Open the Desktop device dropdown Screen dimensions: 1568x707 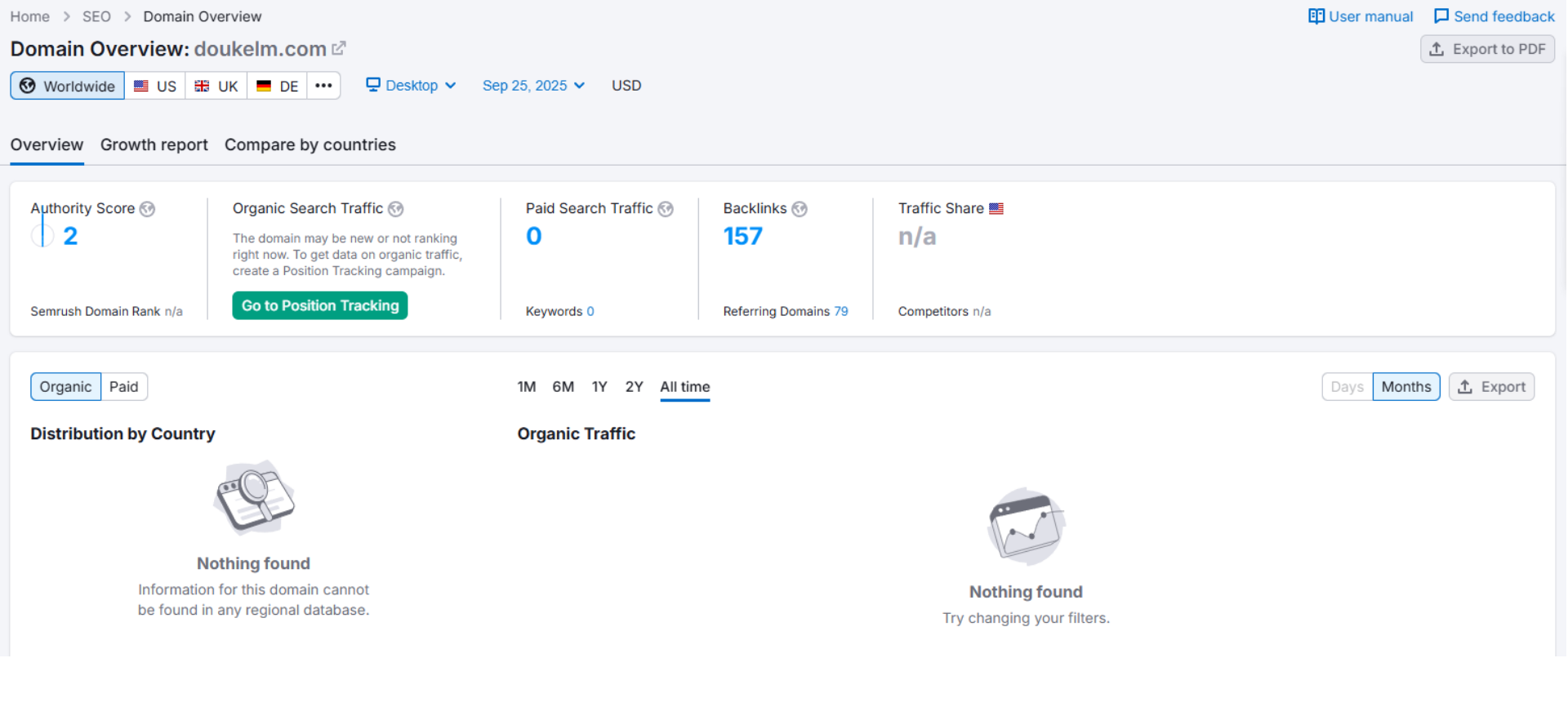point(411,86)
